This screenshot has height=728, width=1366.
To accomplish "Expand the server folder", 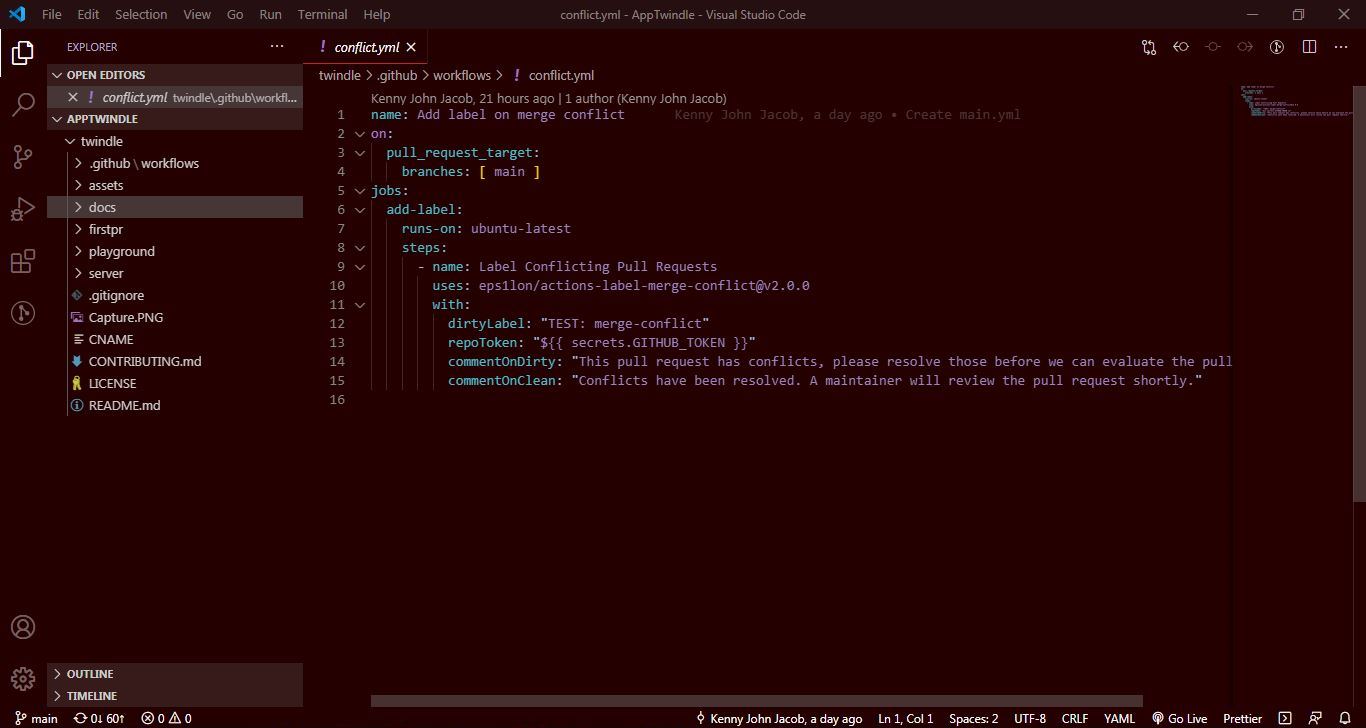I will 175,273.
